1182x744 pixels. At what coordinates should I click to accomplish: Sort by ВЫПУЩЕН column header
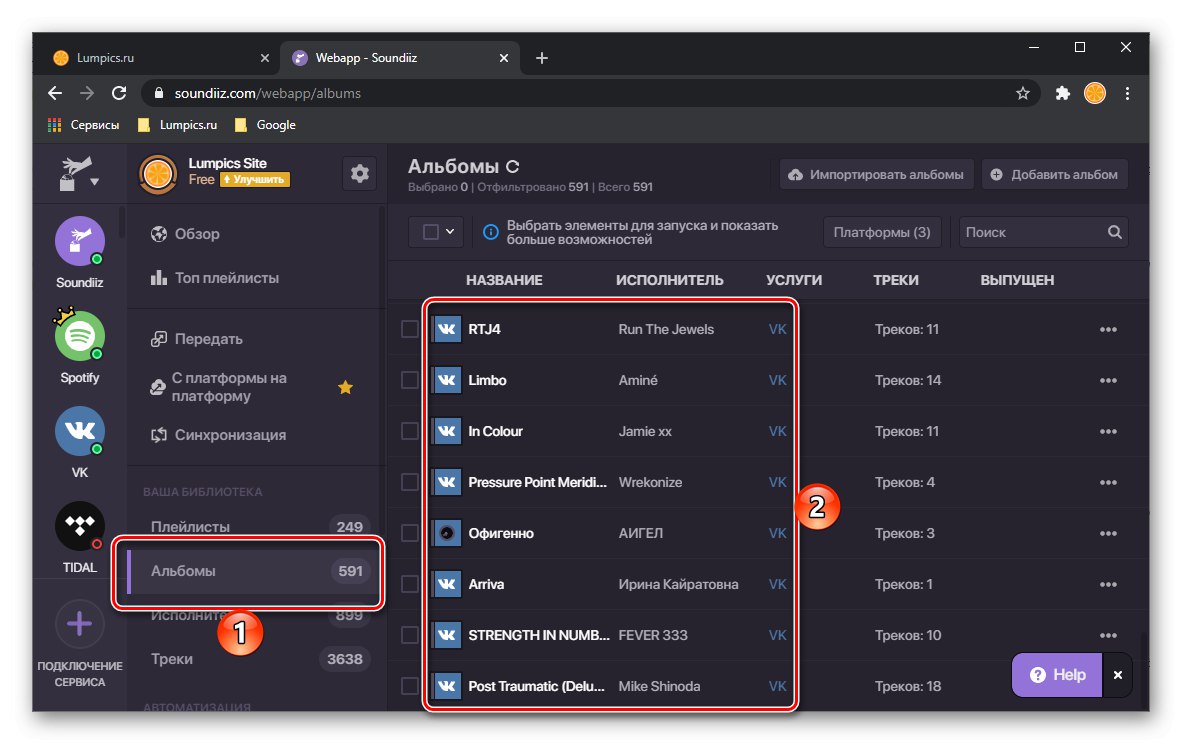[1017, 280]
